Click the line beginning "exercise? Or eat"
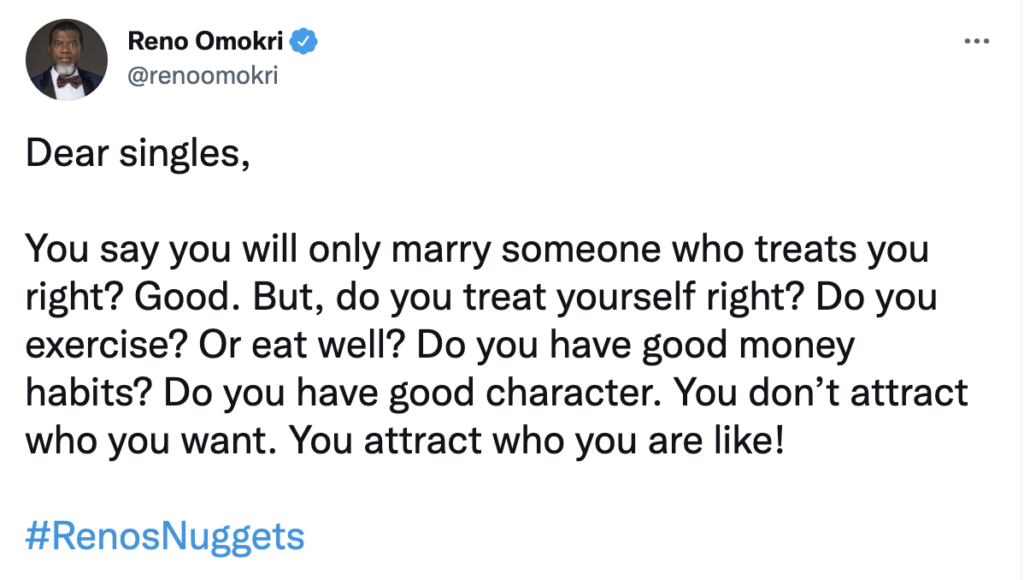Image resolution: width=1024 pixels, height=580 pixels. tap(440, 346)
